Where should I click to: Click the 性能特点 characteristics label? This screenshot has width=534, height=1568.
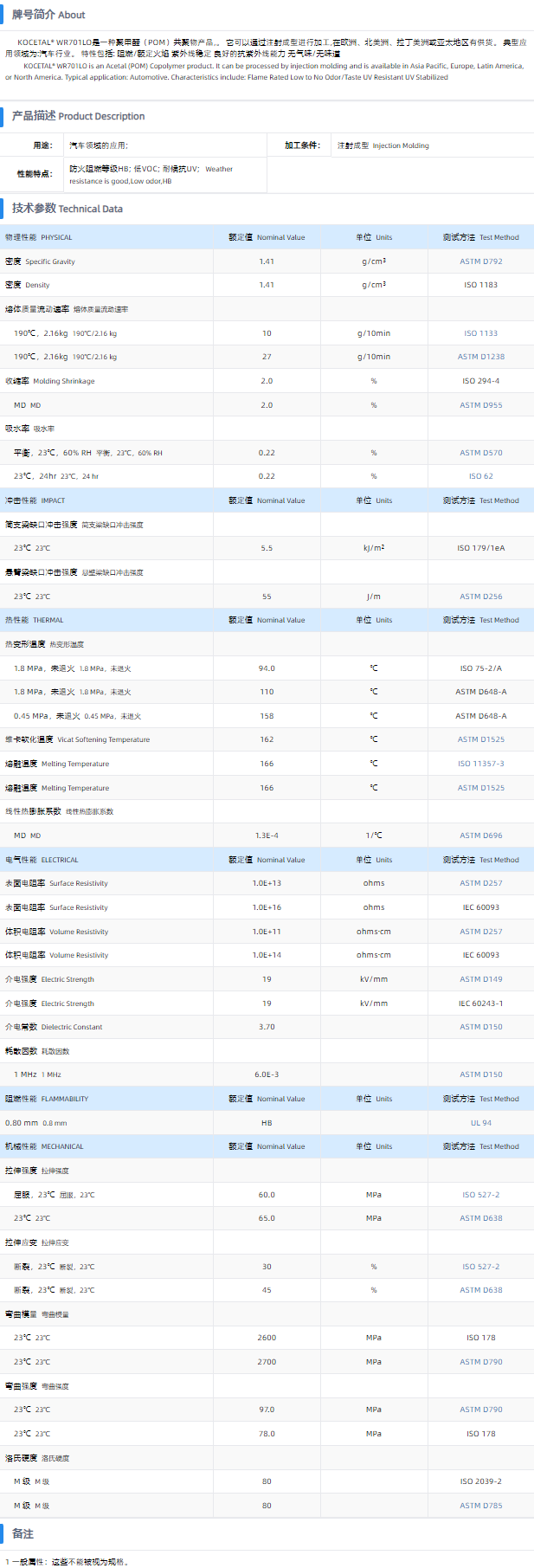(x=35, y=174)
